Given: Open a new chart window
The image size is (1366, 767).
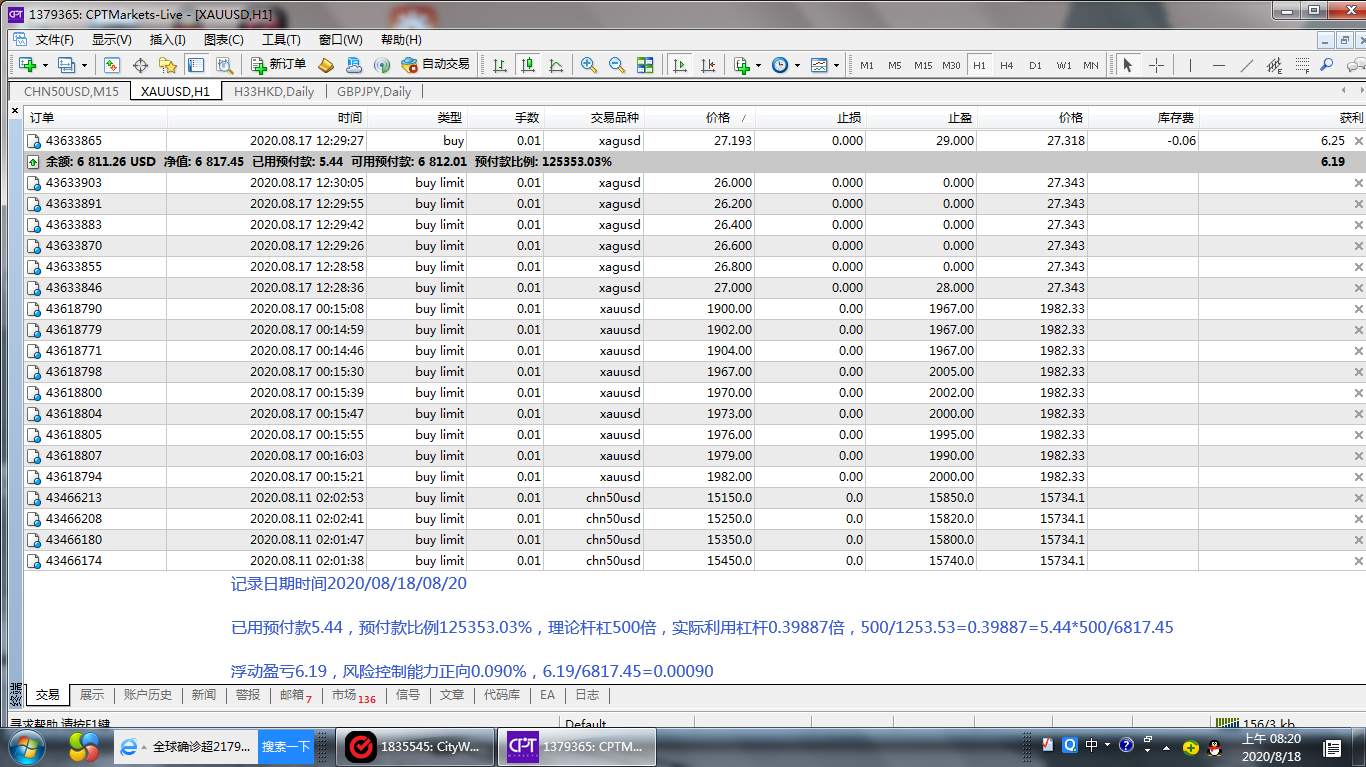Looking at the screenshot, I should click(x=27, y=65).
